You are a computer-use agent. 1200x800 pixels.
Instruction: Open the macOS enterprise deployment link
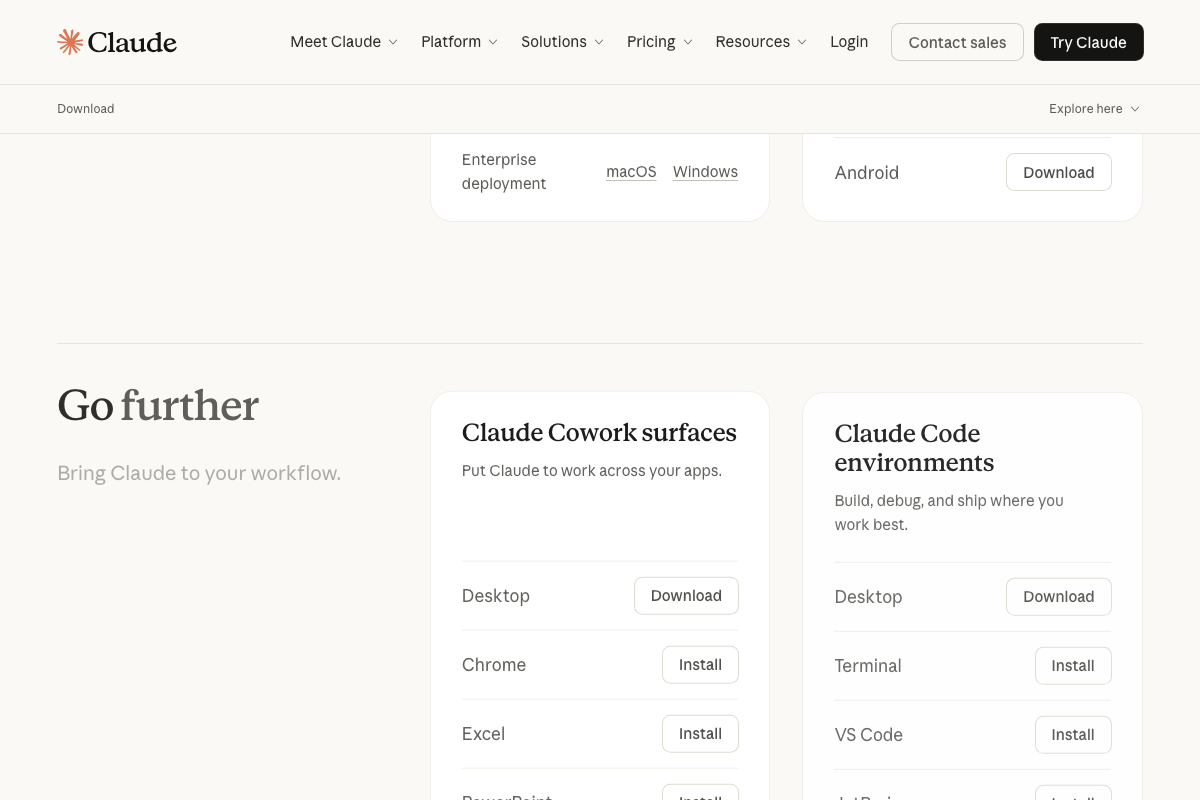631,171
